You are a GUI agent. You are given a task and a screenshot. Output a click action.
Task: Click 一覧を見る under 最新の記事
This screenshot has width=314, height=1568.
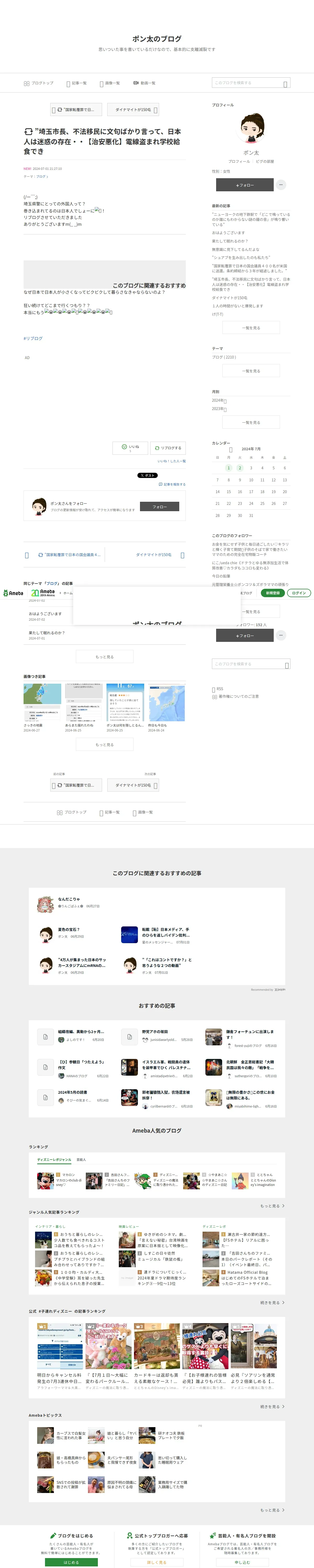click(251, 327)
